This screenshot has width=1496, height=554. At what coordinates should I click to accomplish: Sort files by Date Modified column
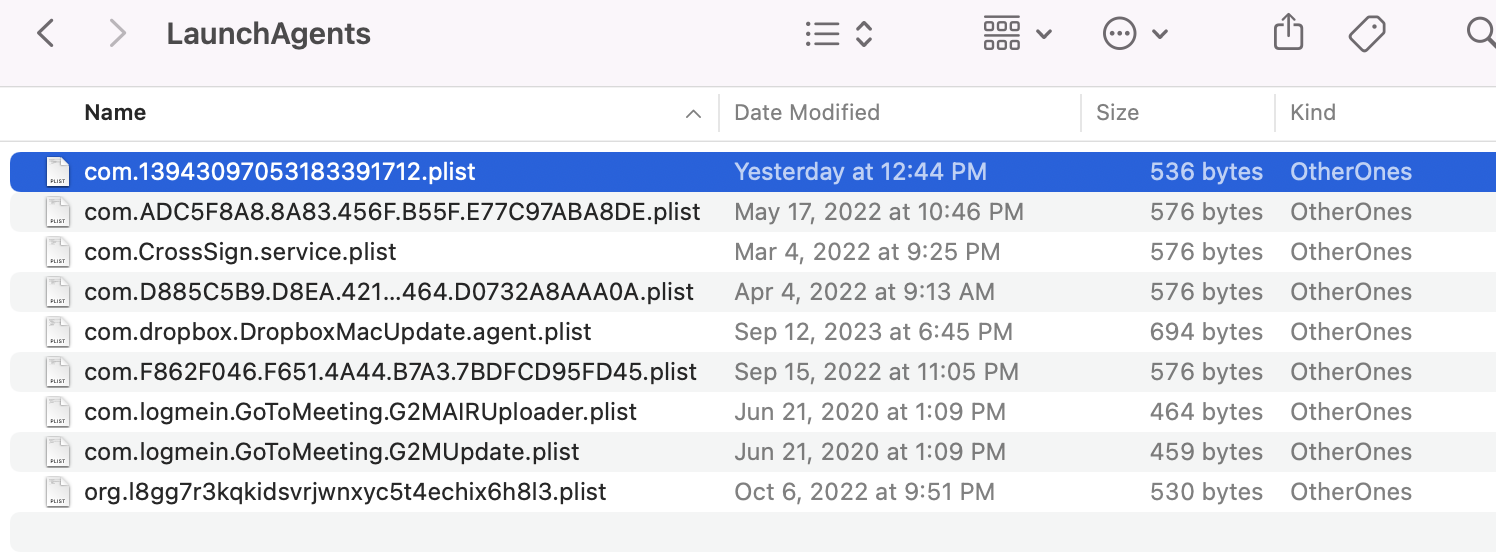pos(807,113)
